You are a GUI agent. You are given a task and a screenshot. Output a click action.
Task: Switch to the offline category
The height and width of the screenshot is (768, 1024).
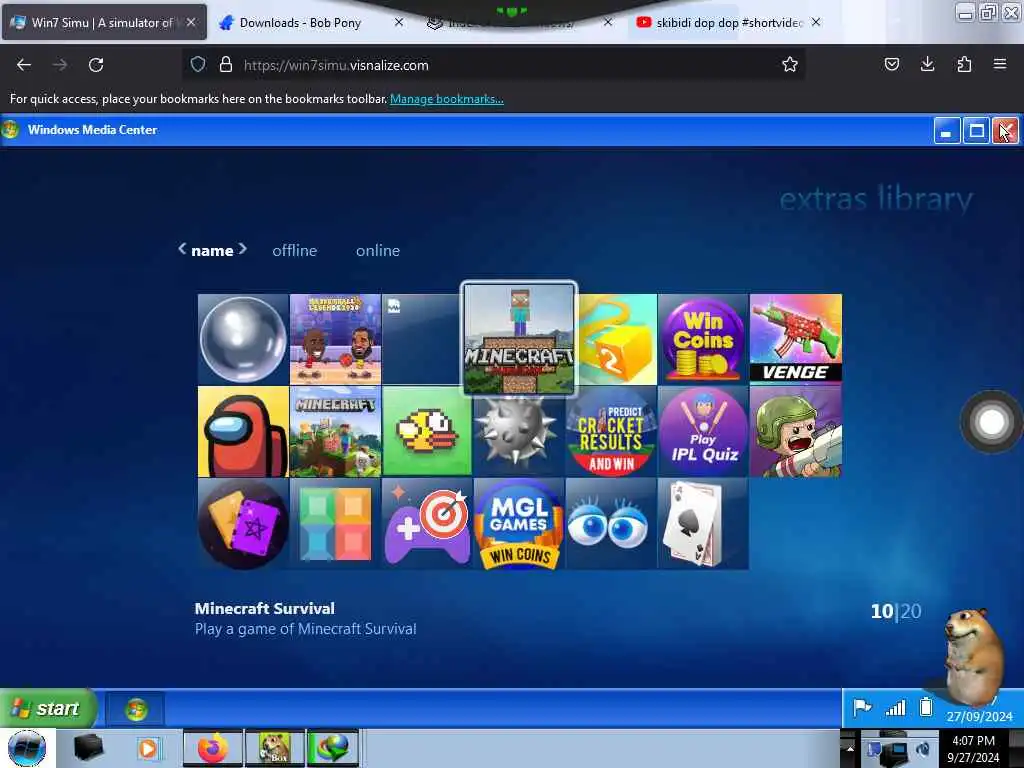[x=295, y=251]
